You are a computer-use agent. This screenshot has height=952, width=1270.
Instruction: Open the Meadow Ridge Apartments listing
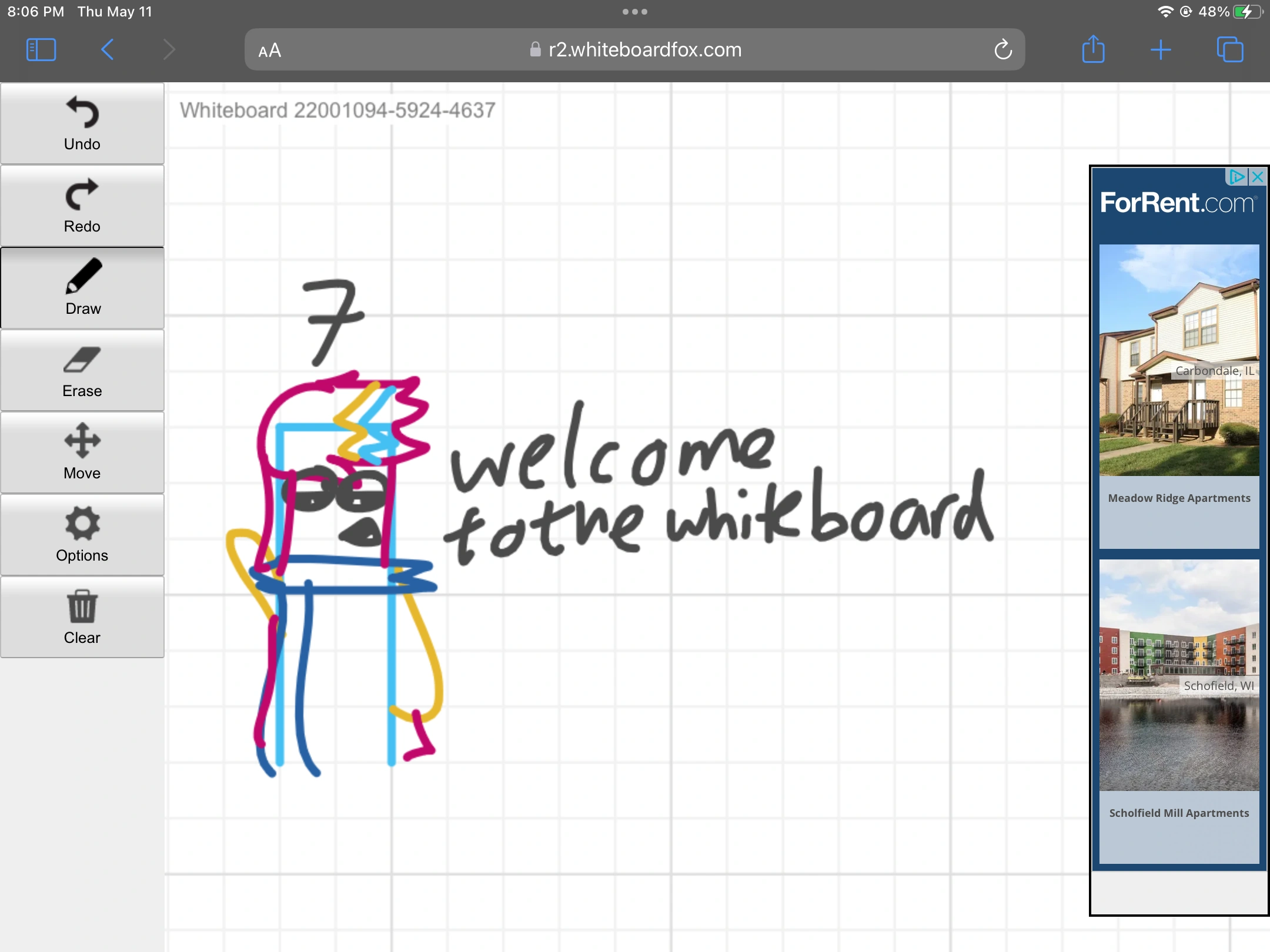click(1178, 498)
